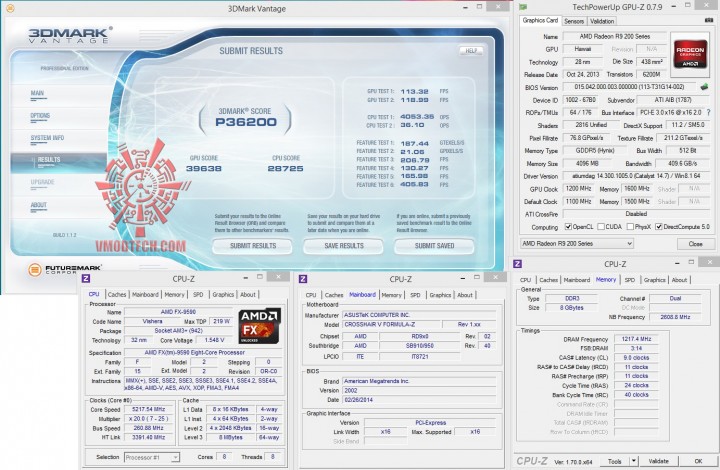The width and height of the screenshot is (720, 470).
Task: Open the Graphics tab in CPU-Z Mainboard window
Action: tap(440, 295)
